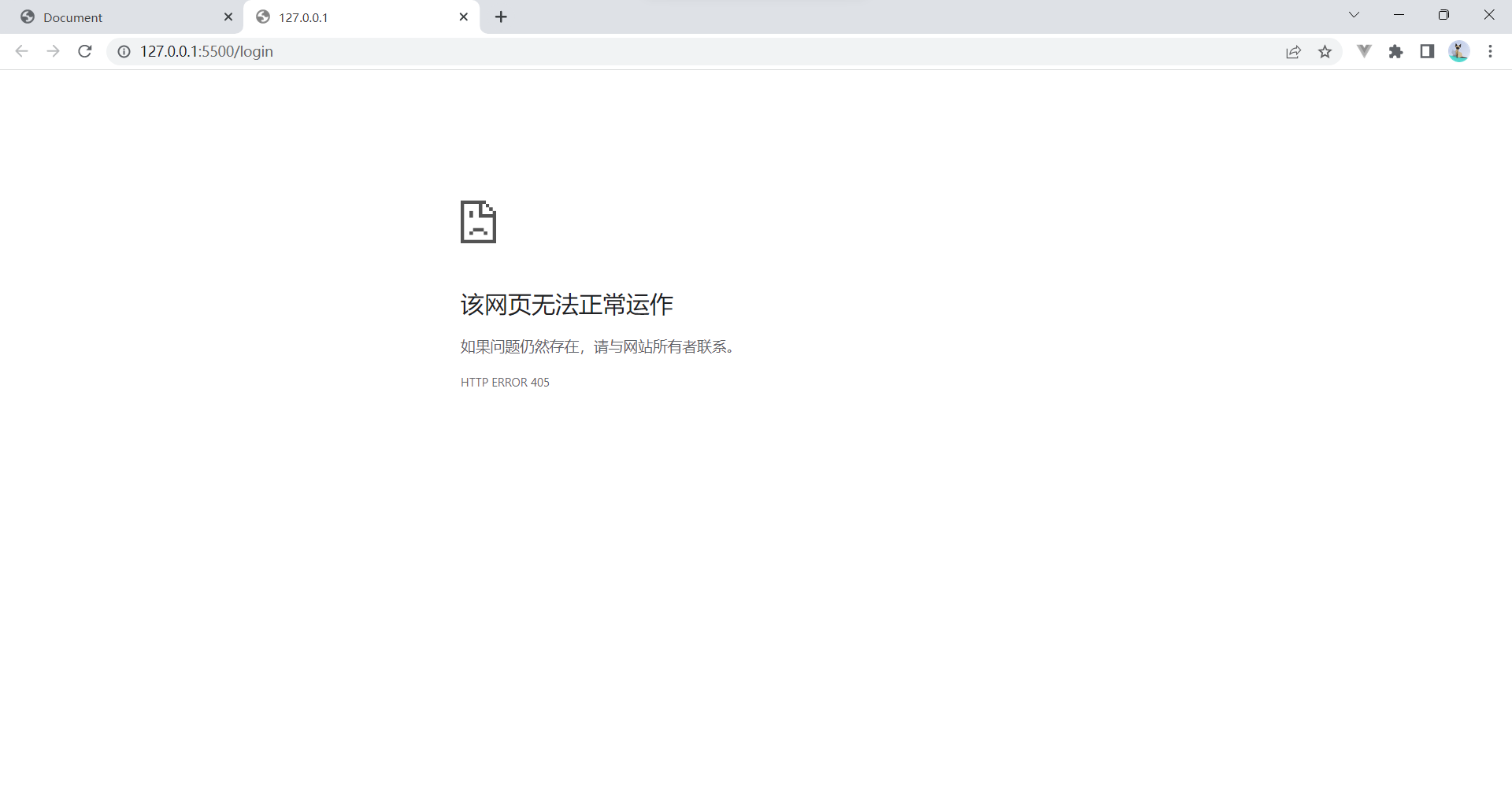Screen dimensions: 1512x803
Task: Open the profile avatar menu
Action: [1459, 51]
